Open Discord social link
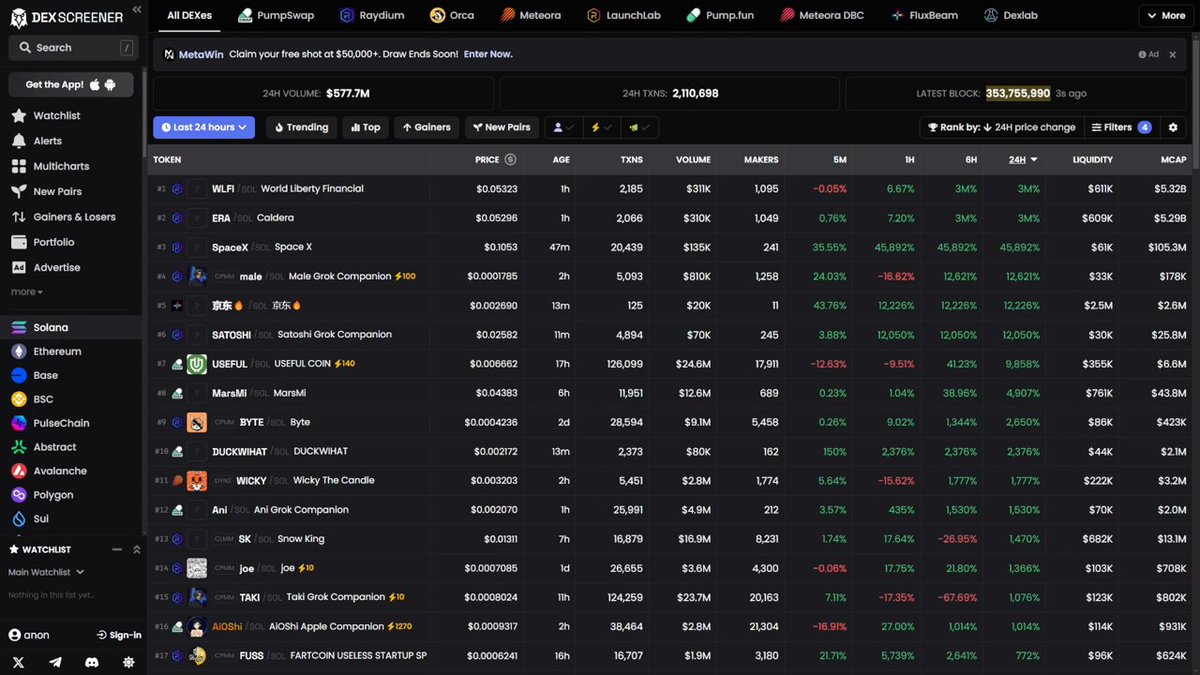 tap(92, 662)
